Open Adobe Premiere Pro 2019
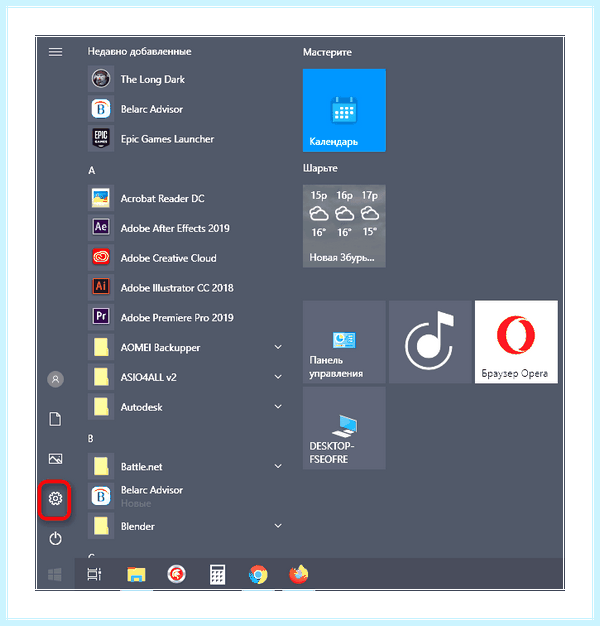 186,317
